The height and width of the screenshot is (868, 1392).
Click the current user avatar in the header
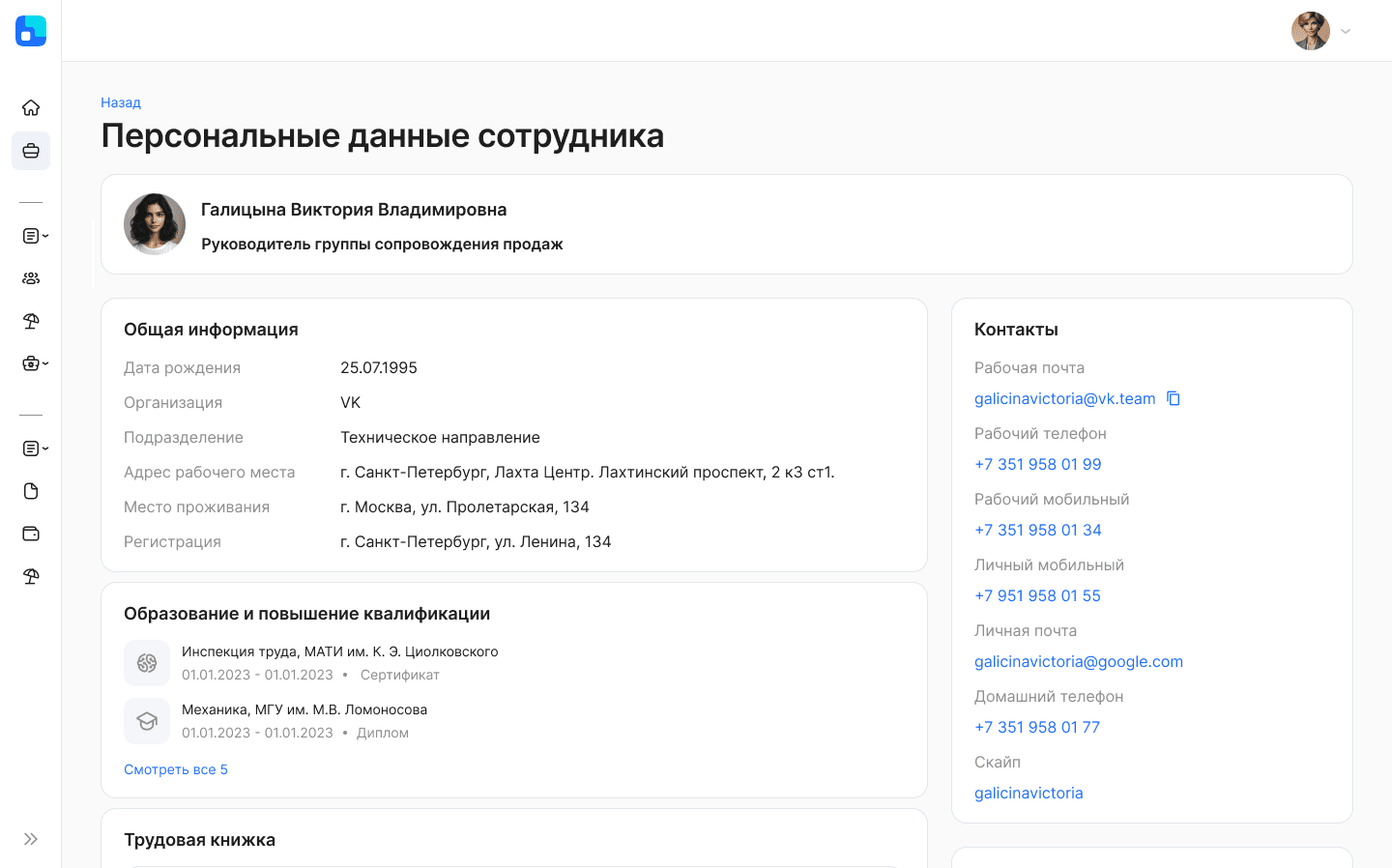pyautogui.click(x=1311, y=31)
